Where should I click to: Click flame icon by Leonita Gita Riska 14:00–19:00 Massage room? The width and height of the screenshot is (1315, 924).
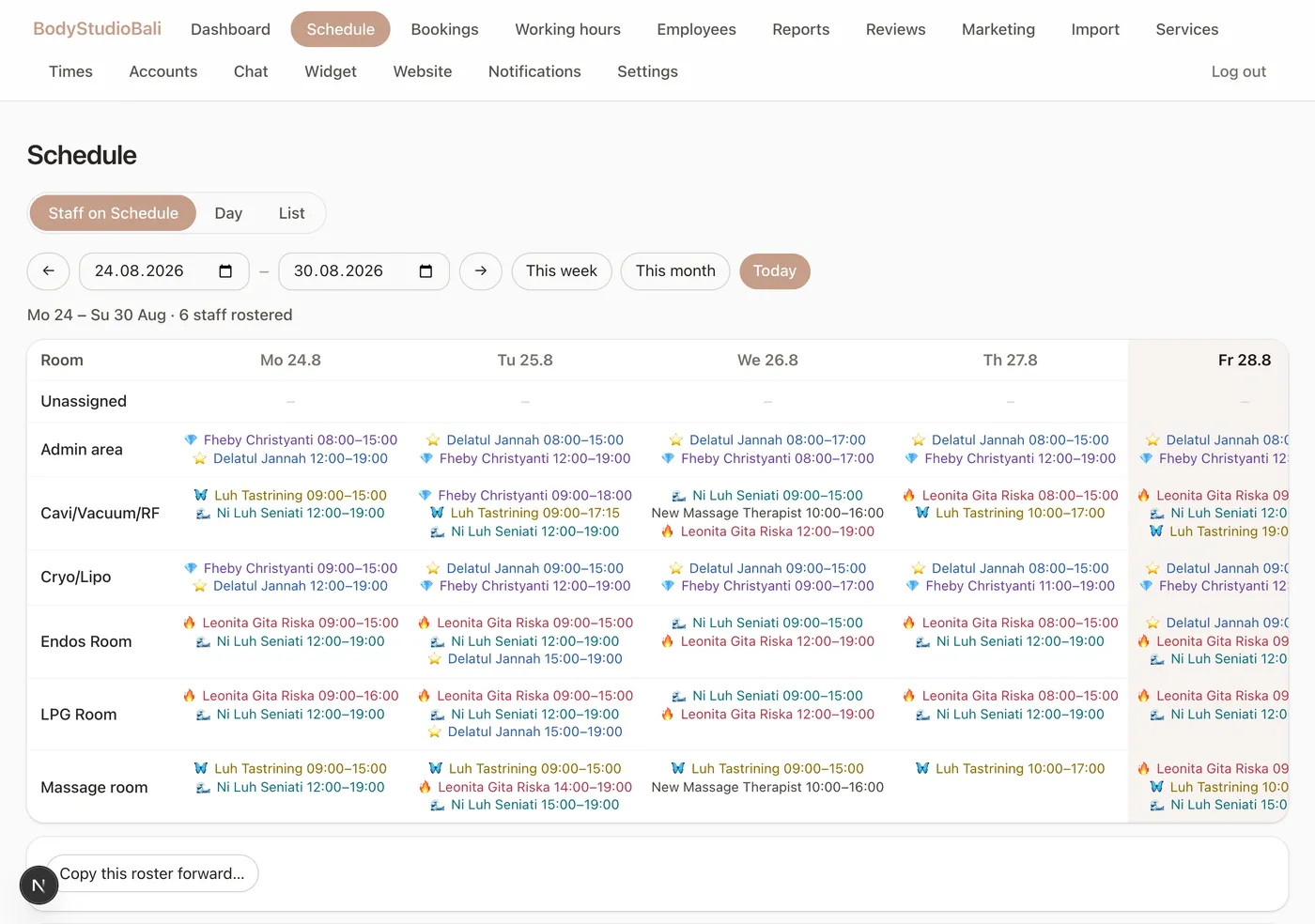tap(425, 787)
